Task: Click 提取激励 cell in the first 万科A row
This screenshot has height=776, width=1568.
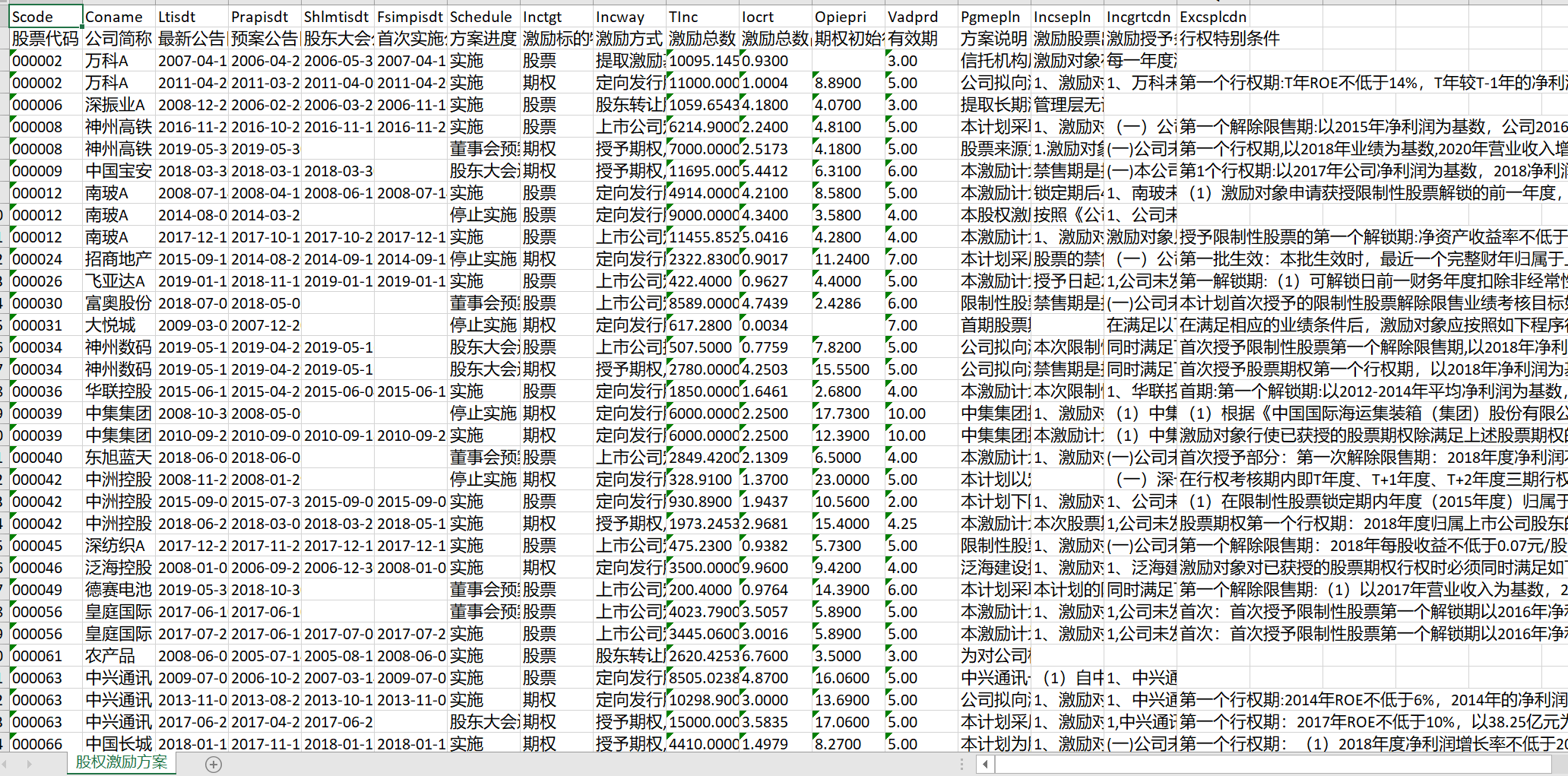Action: pyautogui.click(x=629, y=61)
